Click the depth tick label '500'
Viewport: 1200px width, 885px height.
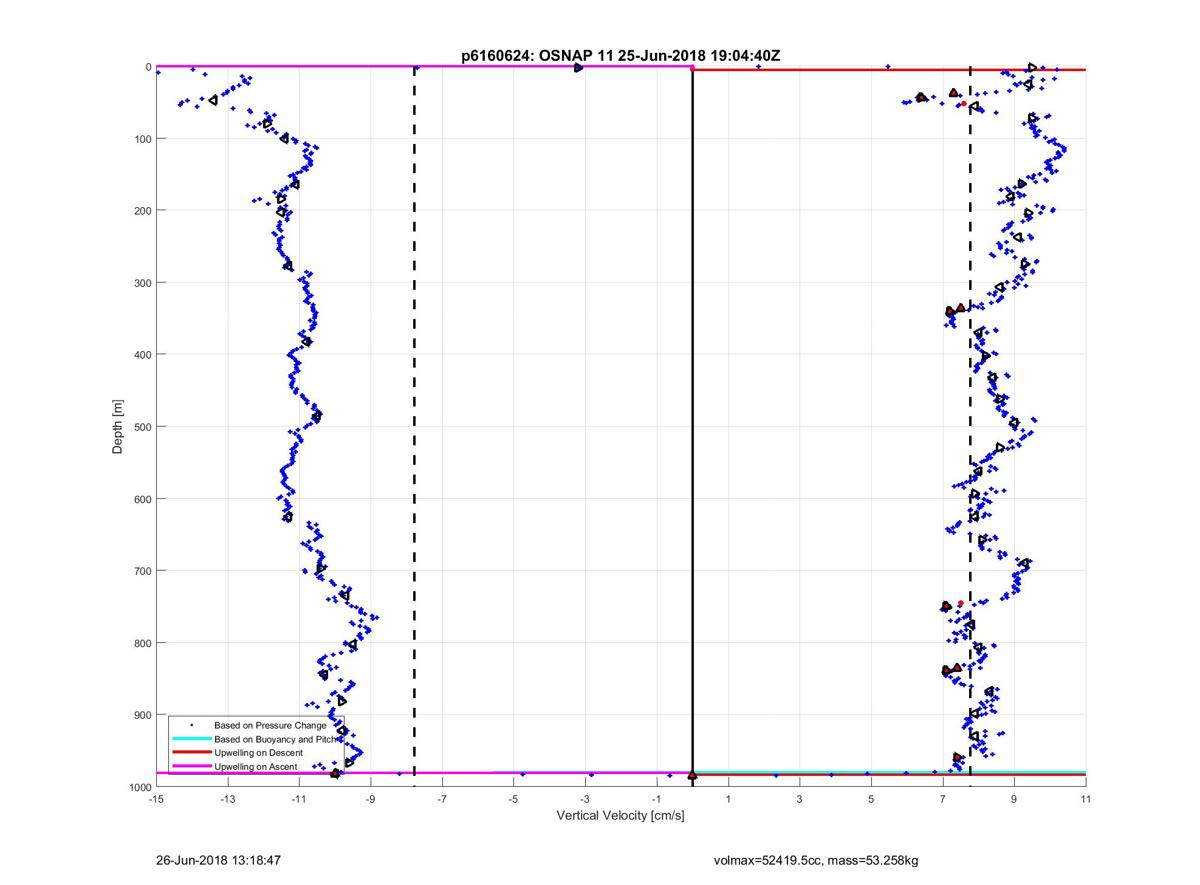pos(142,426)
